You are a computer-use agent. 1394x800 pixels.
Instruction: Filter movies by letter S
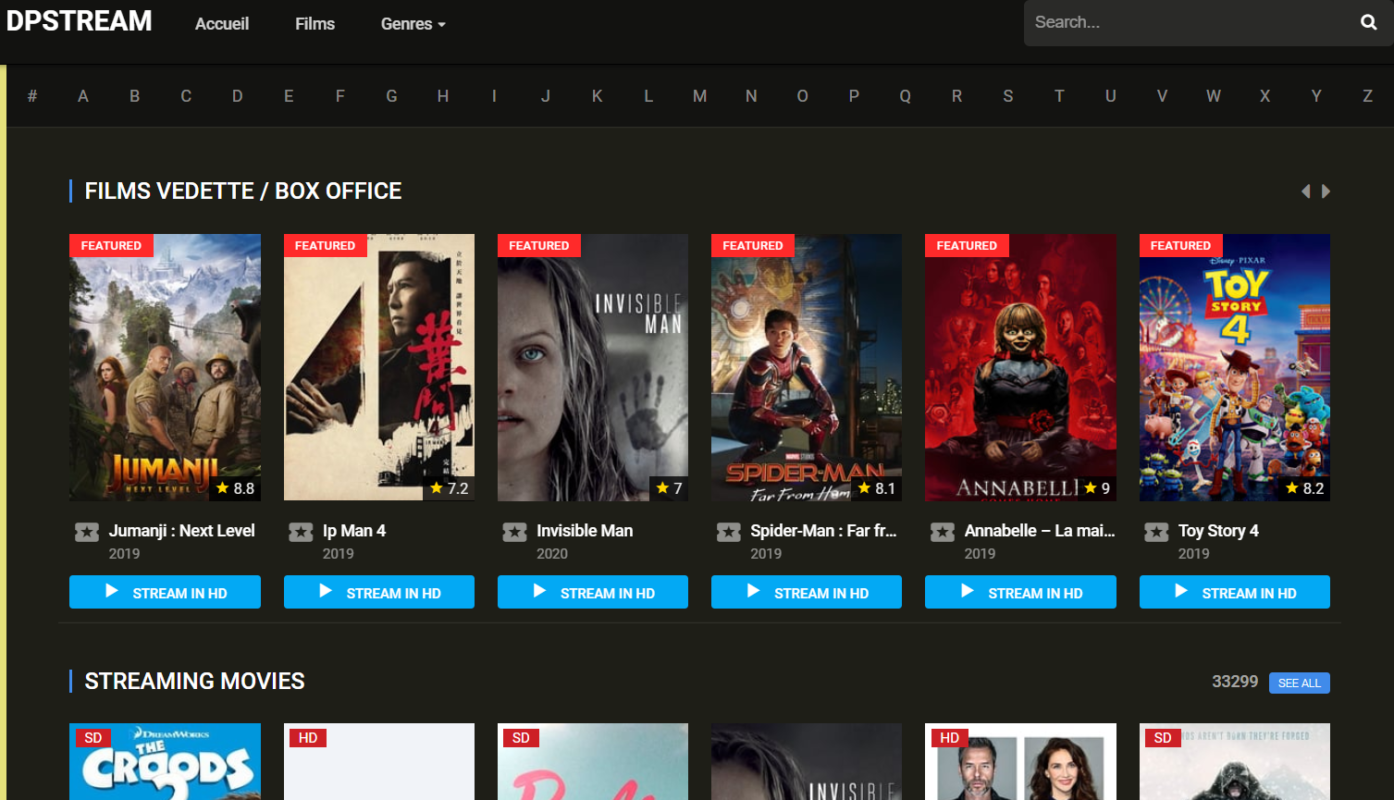tap(1008, 96)
